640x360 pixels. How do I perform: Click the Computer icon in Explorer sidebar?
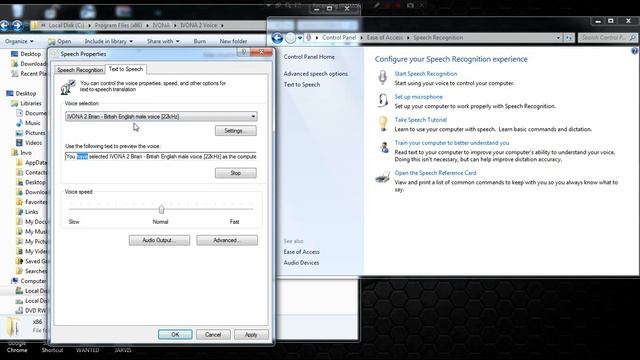pos(15,281)
